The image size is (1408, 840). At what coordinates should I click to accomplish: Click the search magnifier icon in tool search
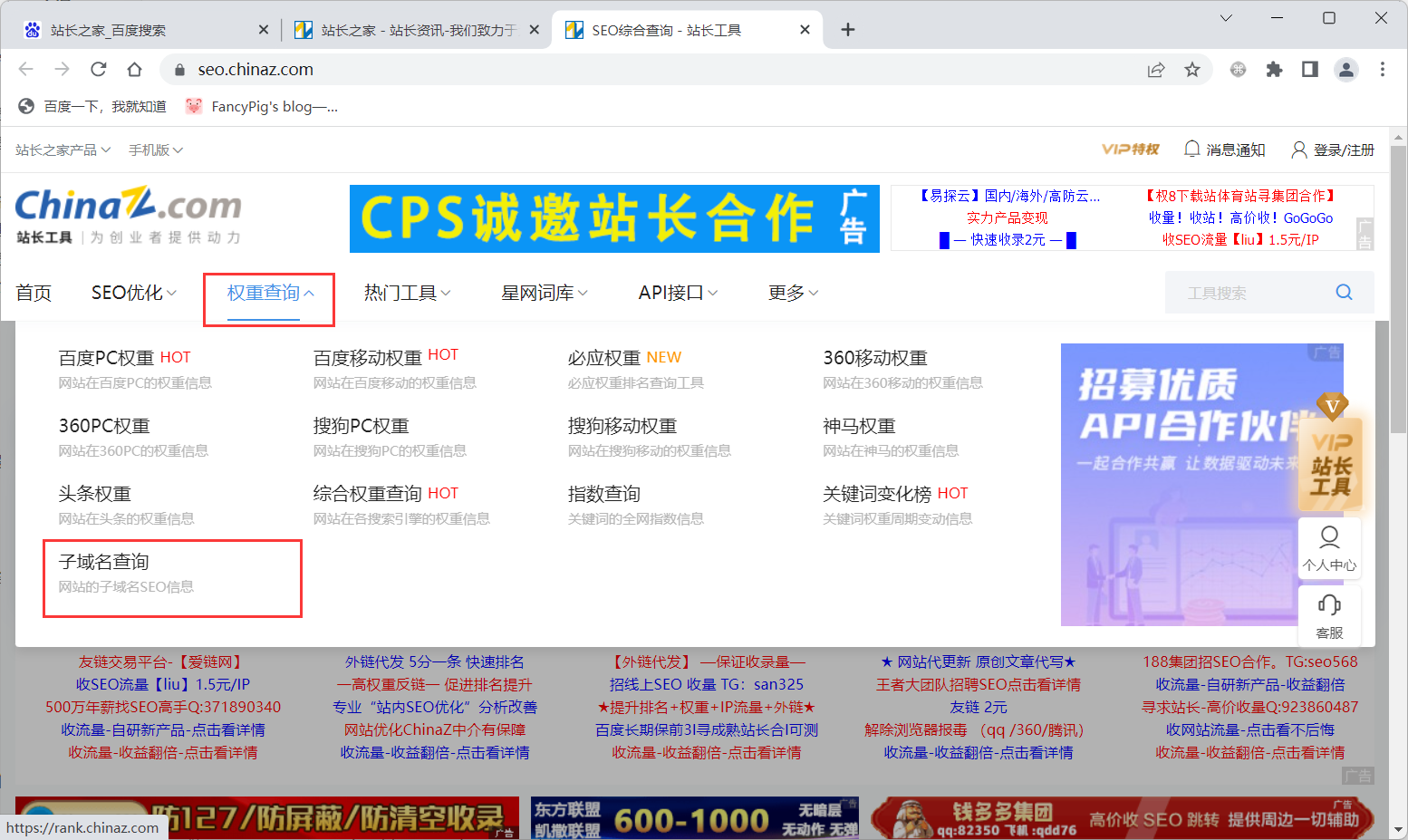point(1344,292)
